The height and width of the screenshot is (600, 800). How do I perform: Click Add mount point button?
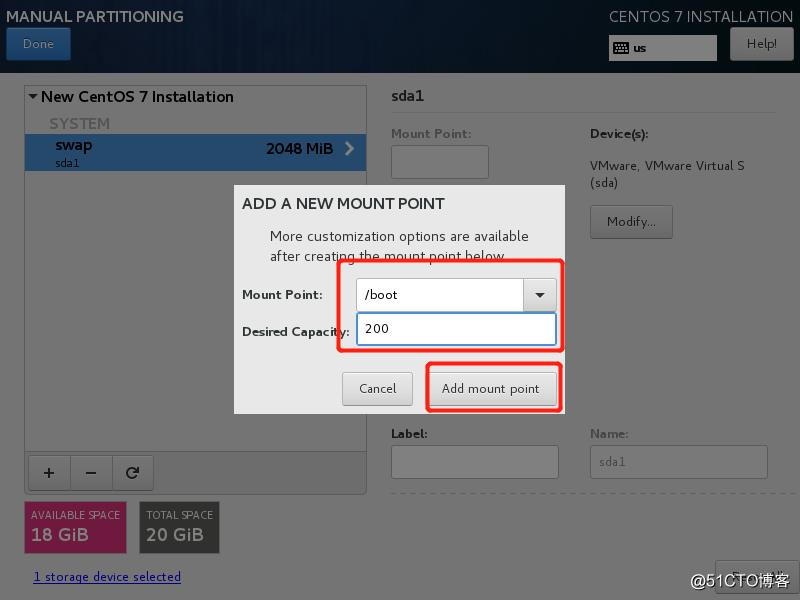pyautogui.click(x=490, y=389)
